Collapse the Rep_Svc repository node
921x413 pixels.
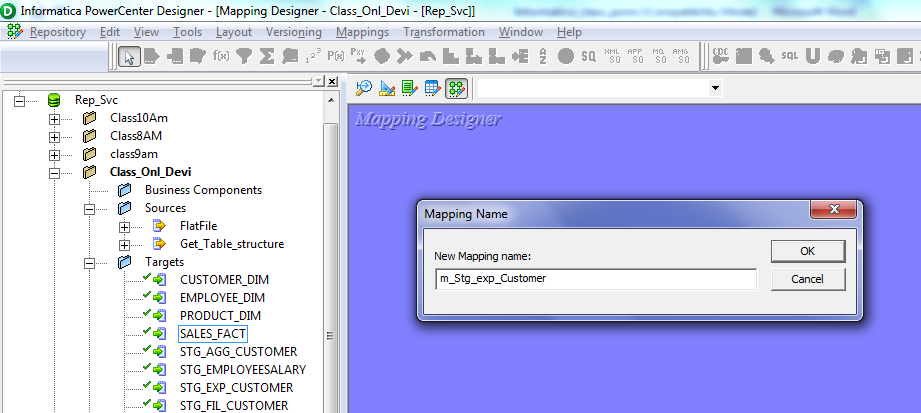click(x=19, y=100)
